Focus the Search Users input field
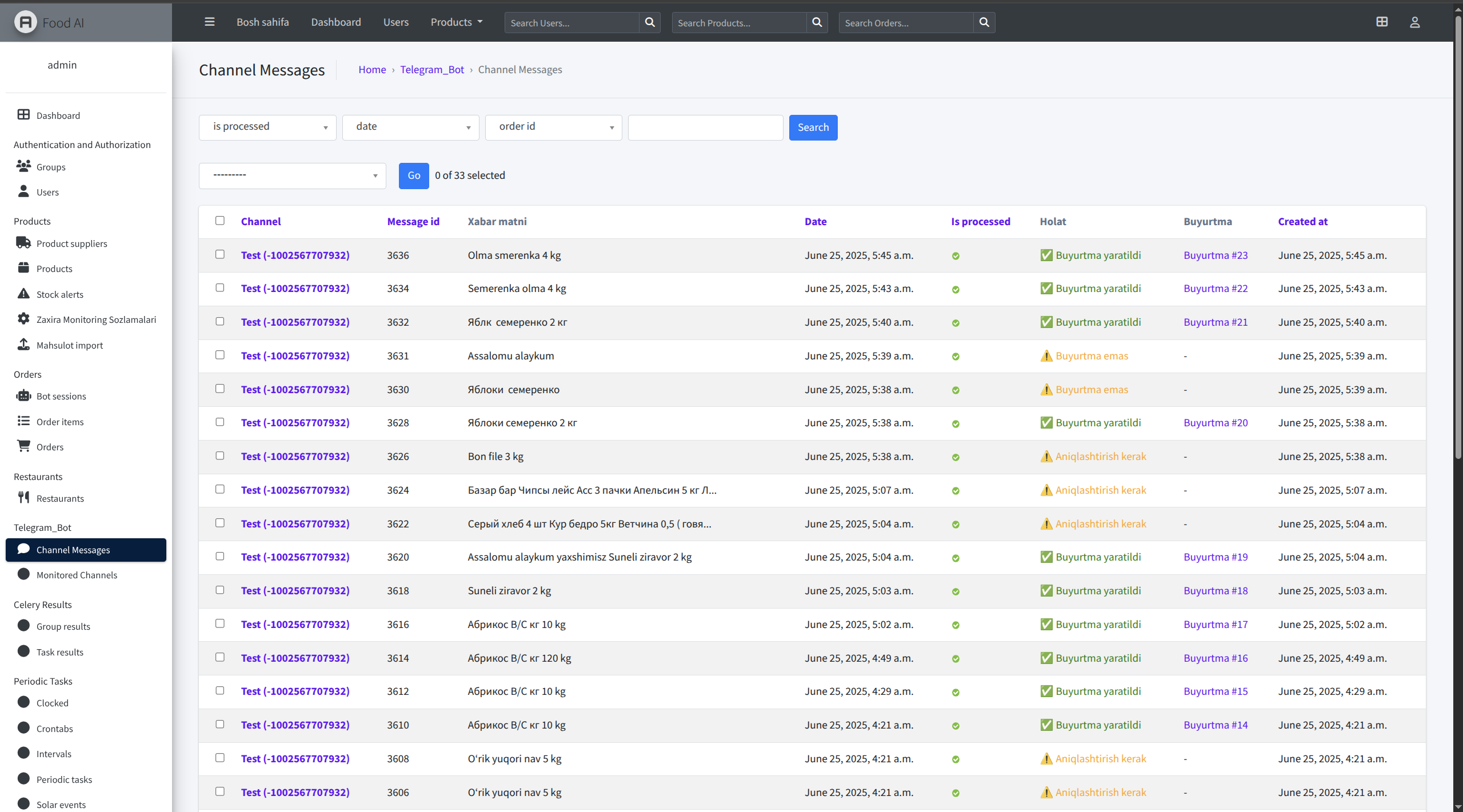The image size is (1463, 812). [x=571, y=22]
